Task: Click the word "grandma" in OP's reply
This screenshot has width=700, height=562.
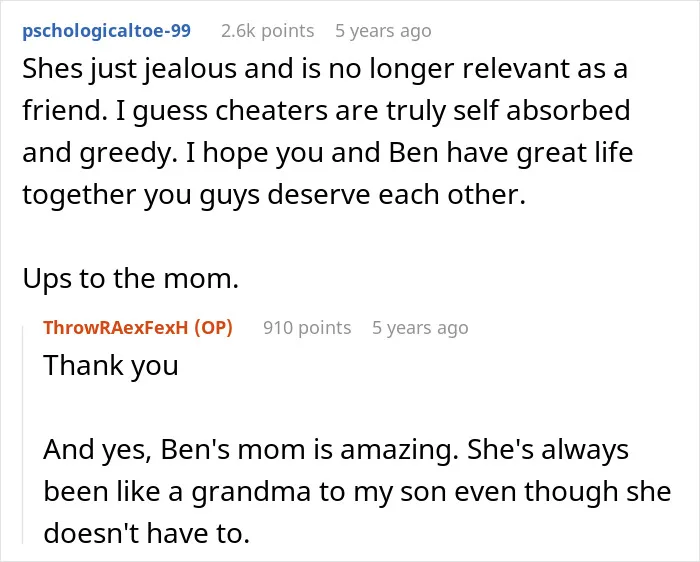Action: coord(251,492)
